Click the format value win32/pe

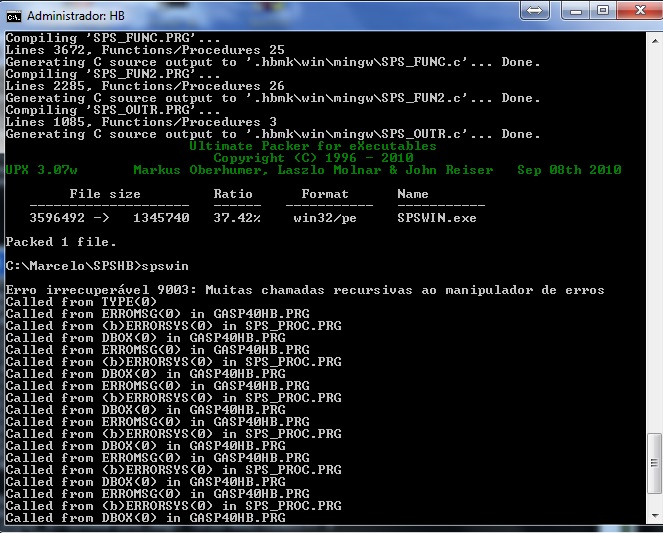point(325,218)
